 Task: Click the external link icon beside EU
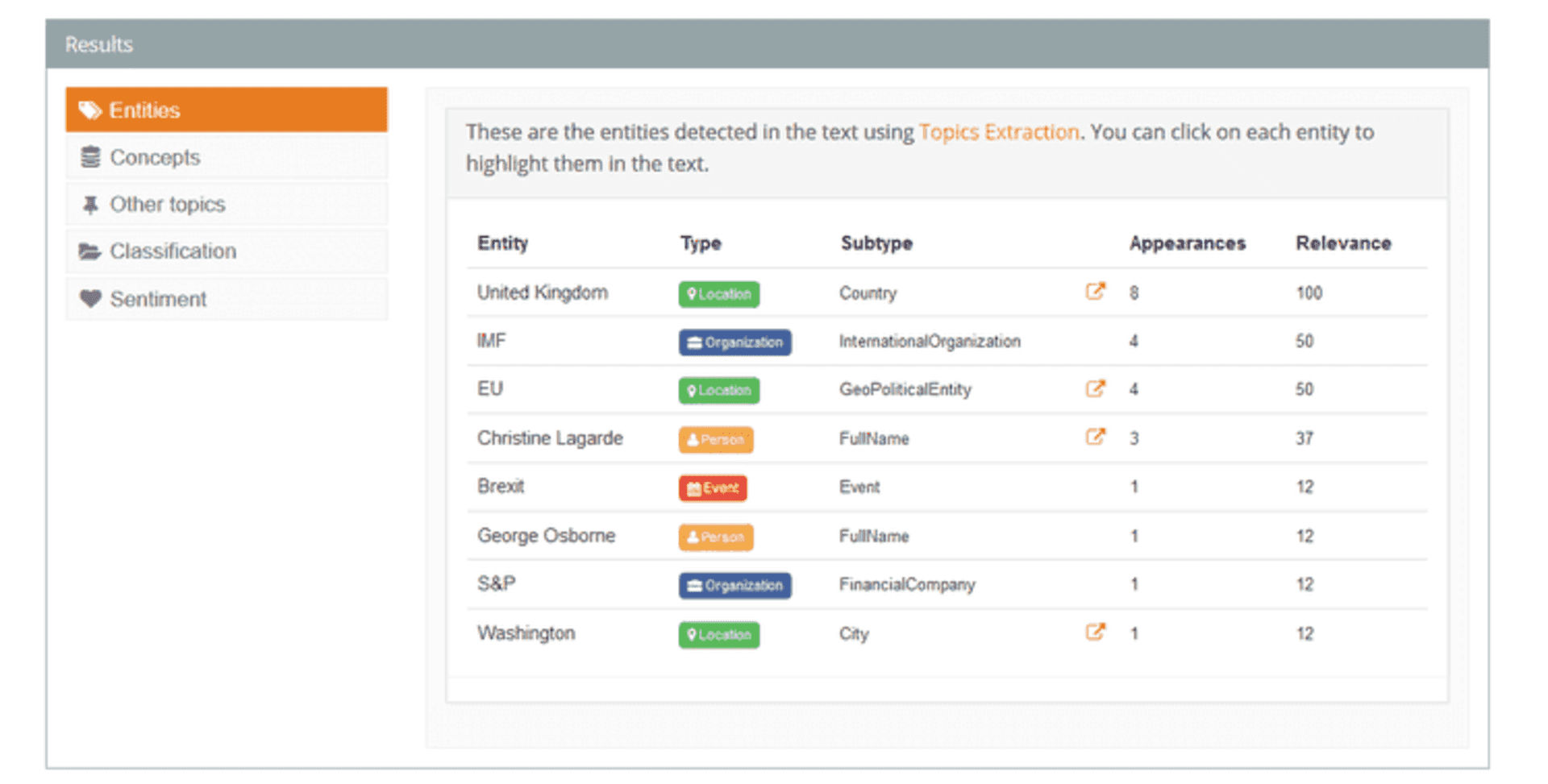coord(1095,388)
